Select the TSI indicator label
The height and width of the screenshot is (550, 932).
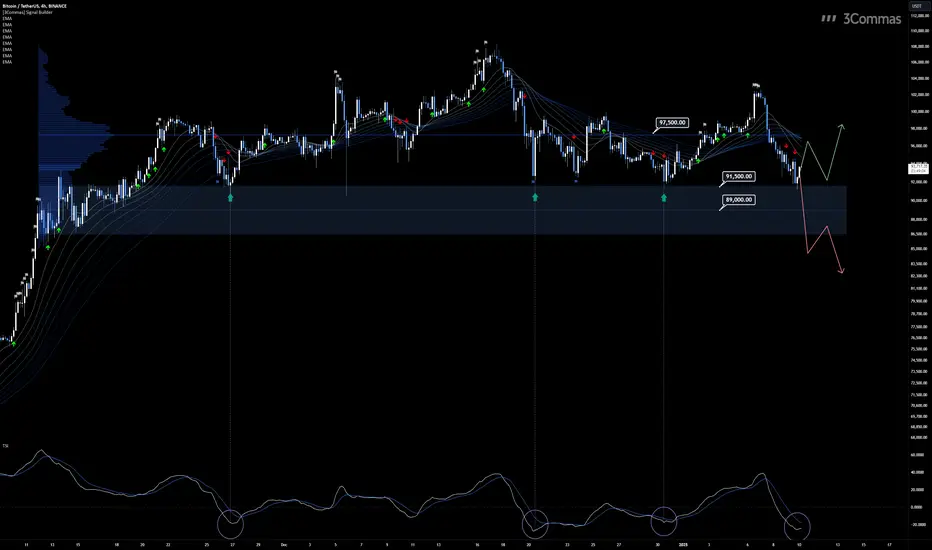(5, 445)
